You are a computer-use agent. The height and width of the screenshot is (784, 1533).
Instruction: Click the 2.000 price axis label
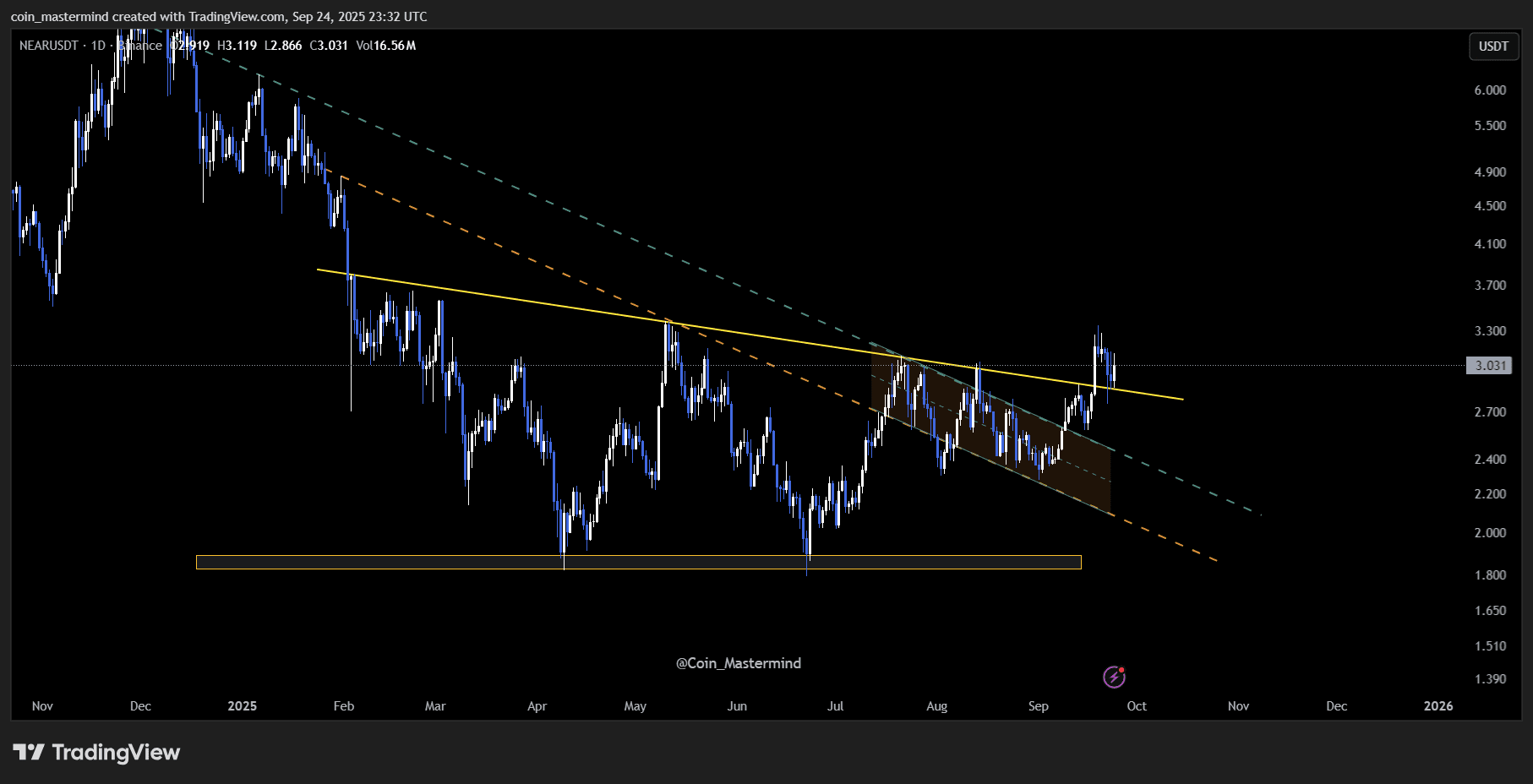(x=1490, y=533)
